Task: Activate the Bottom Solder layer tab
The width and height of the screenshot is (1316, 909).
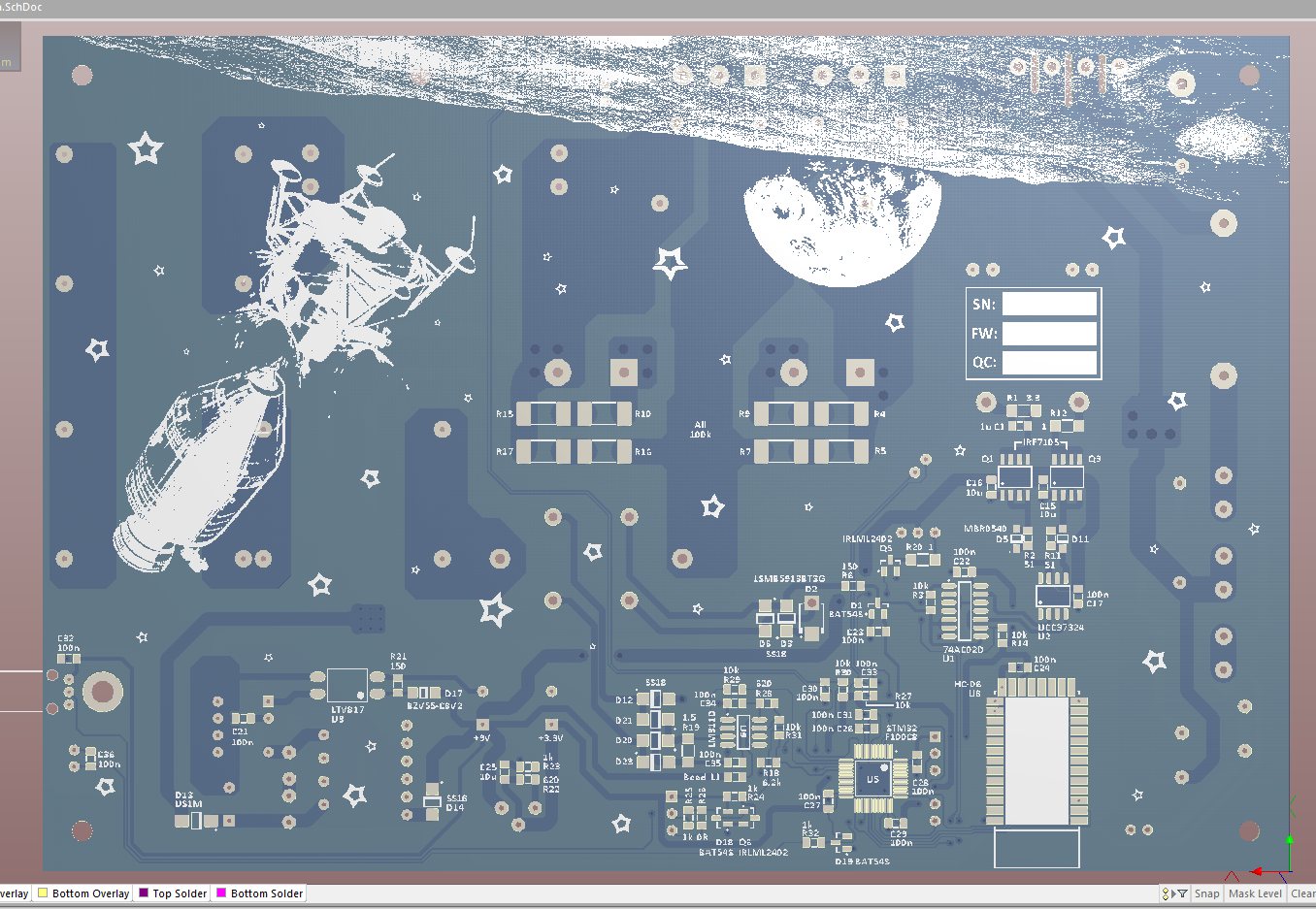Action: click(x=267, y=893)
